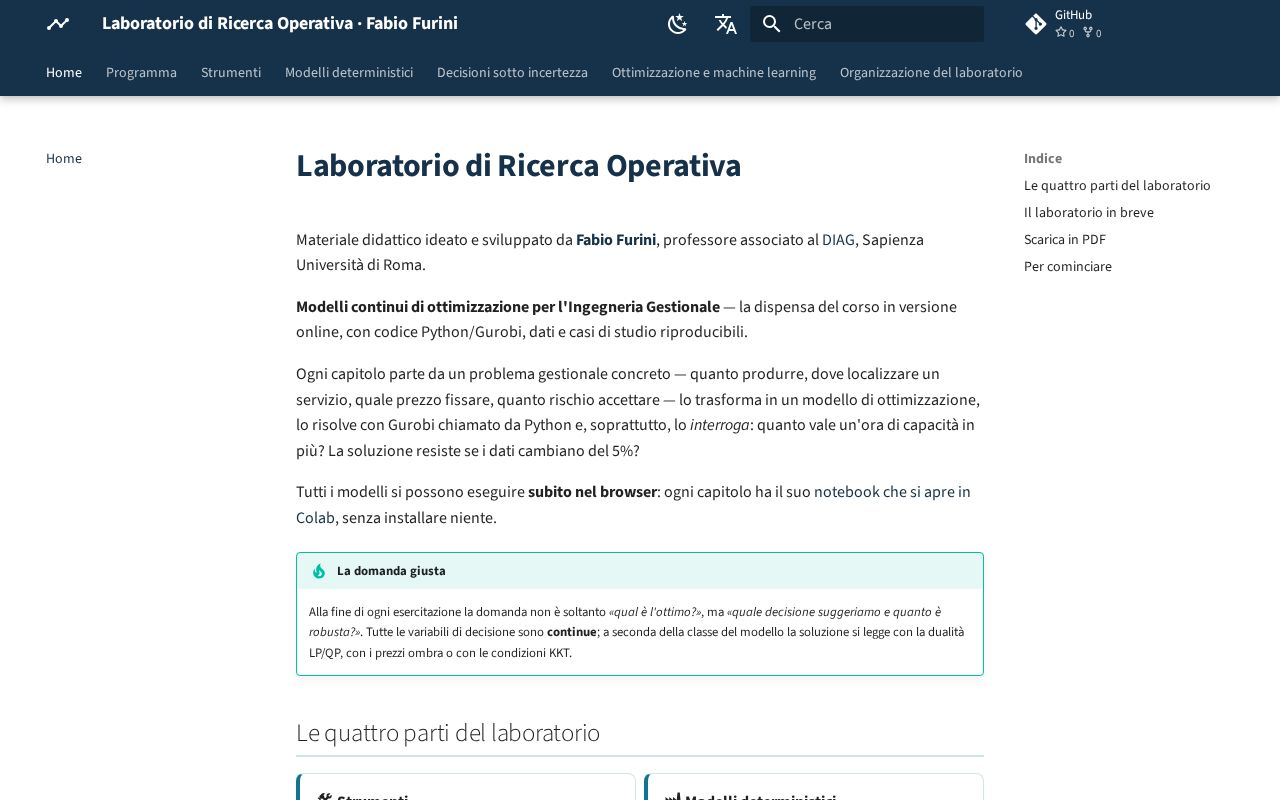Click Home in the left sidebar
The image size is (1280, 800).
point(64,158)
